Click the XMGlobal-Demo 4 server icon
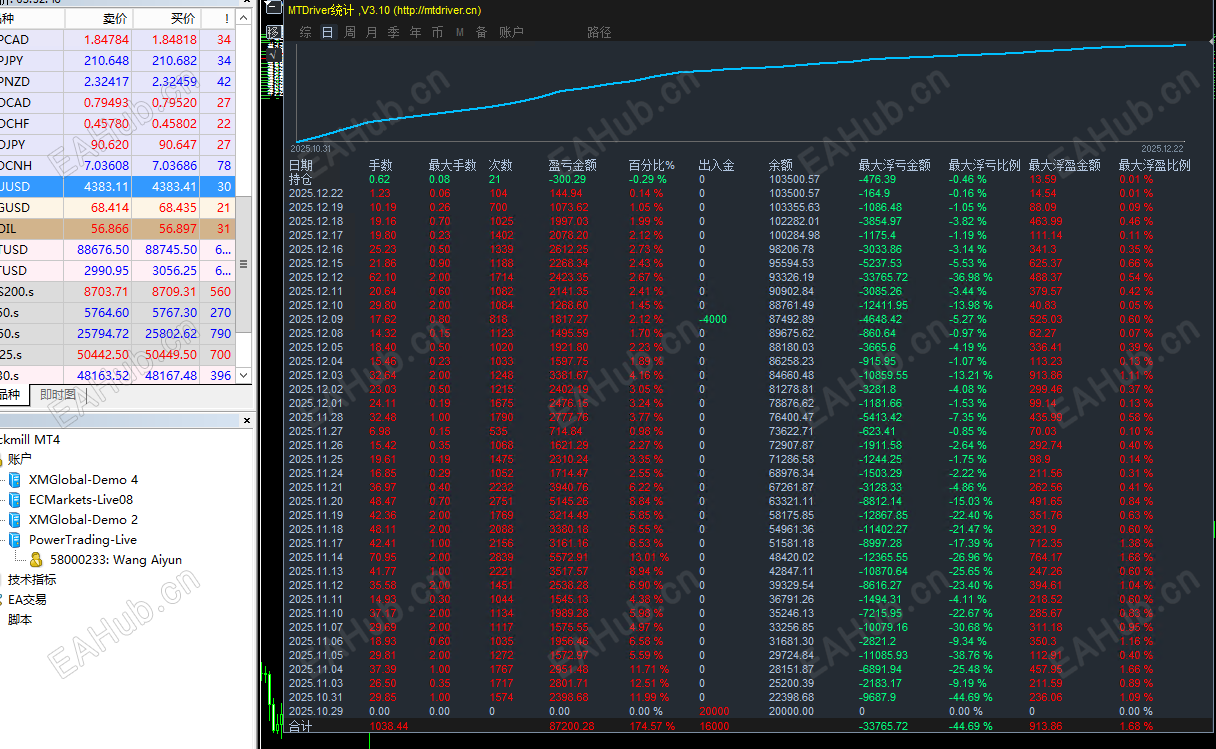 point(15,480)
